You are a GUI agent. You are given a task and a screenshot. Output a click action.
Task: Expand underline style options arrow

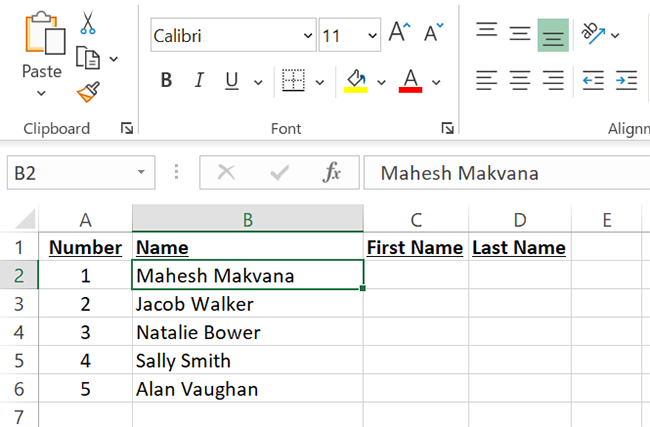(x=258, y=82)
